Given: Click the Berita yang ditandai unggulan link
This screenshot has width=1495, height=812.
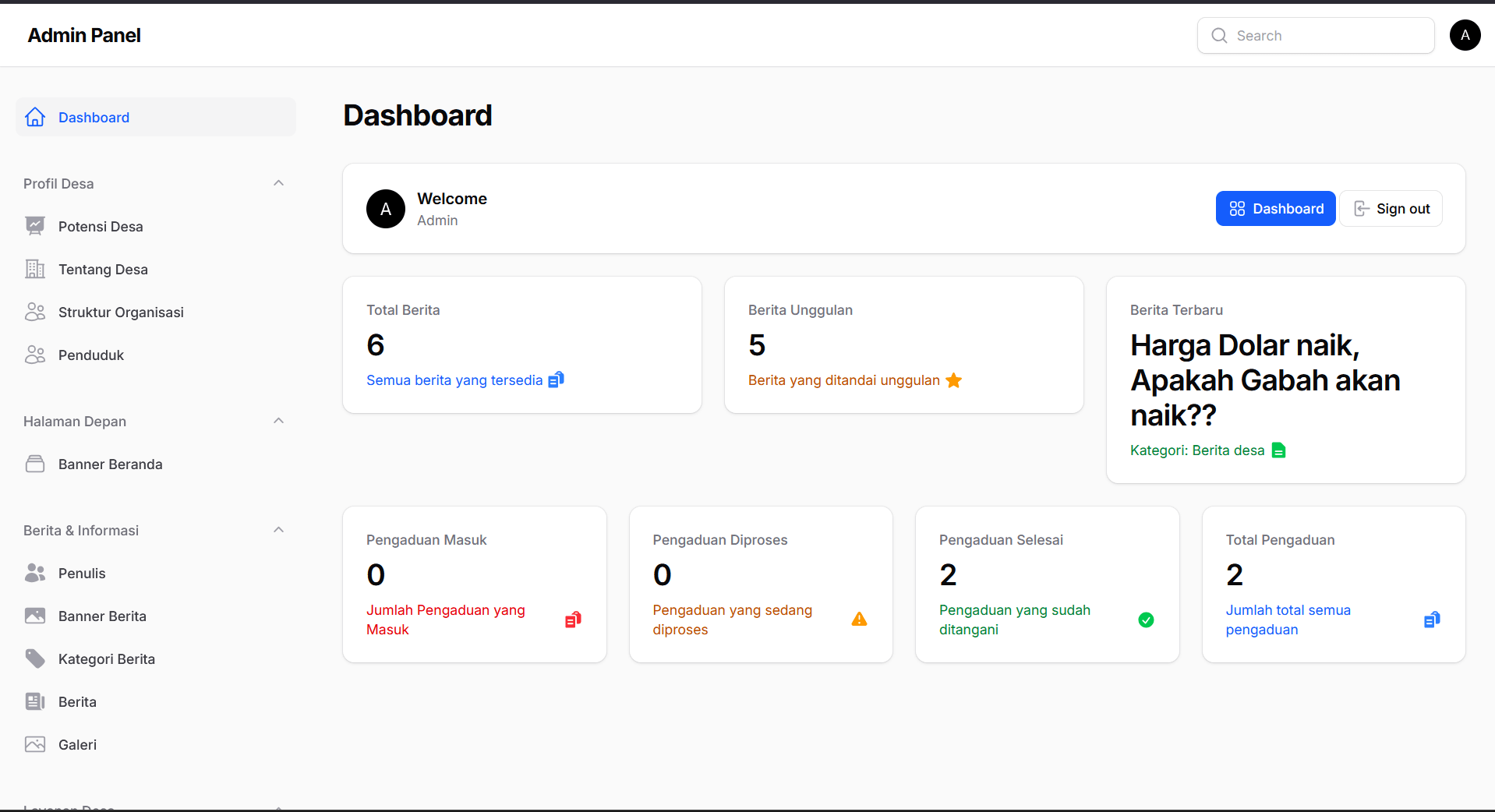Looking at the screenshot, I should tap(844, 380).
